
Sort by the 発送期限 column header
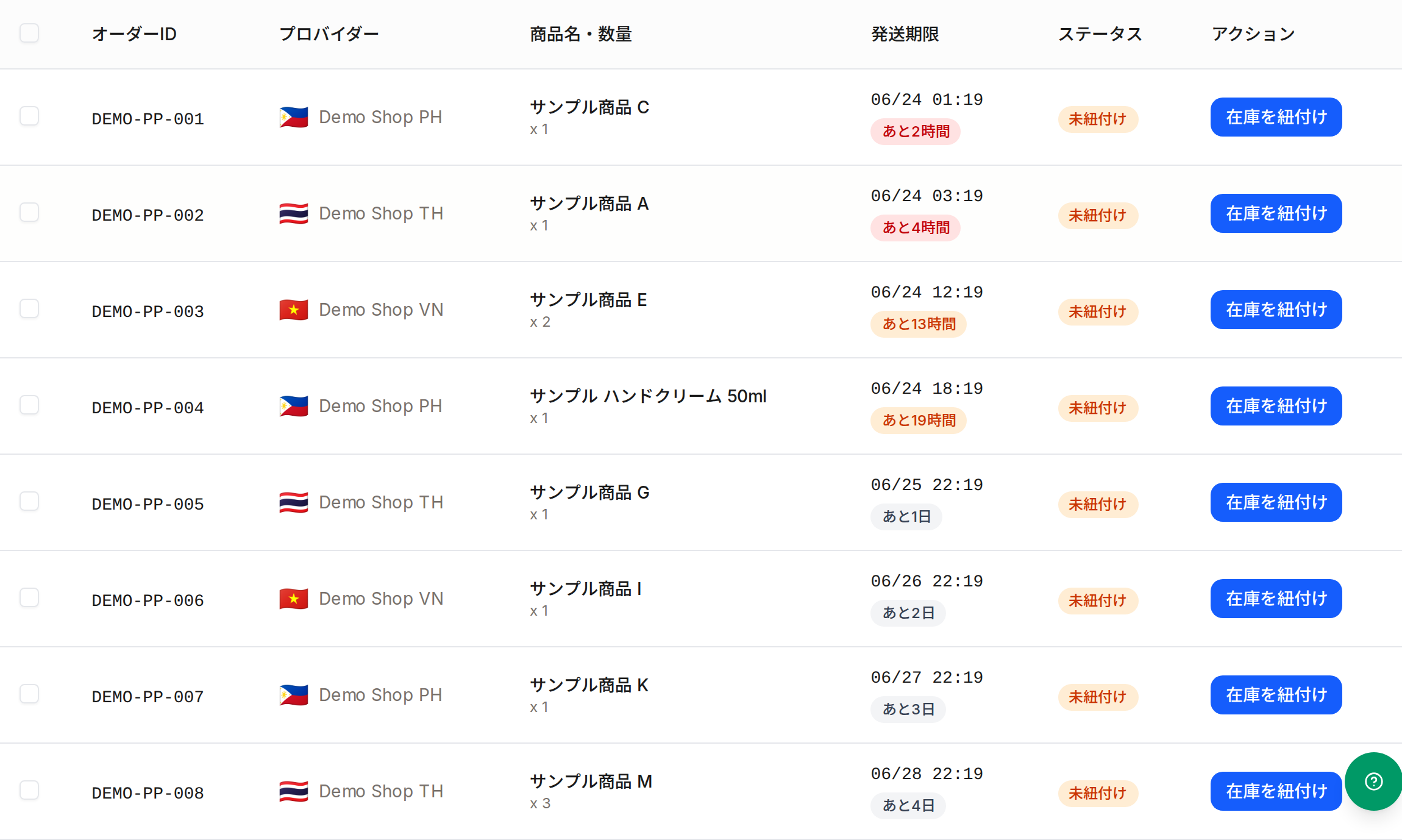(x=905, y=34)
